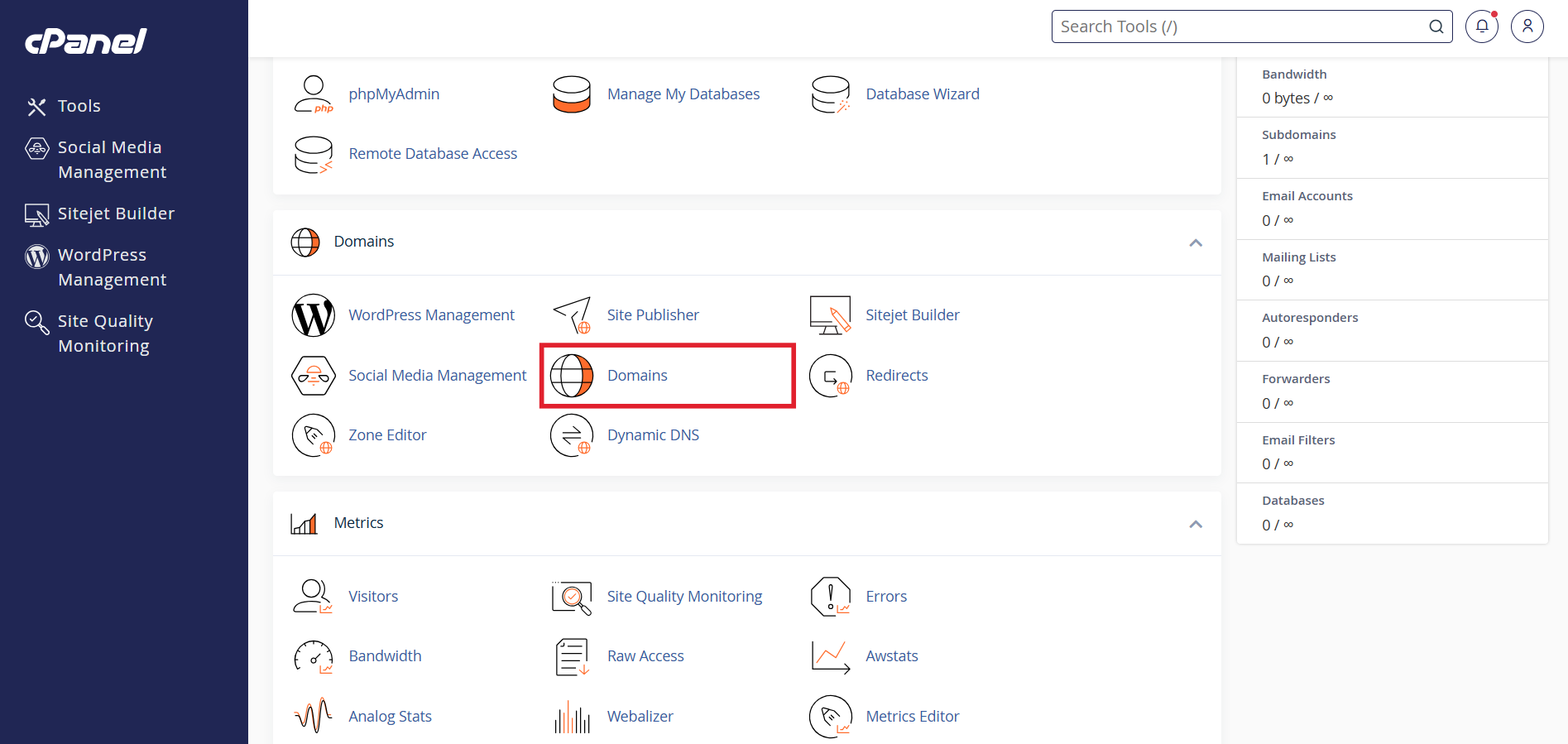Screen dimensions: 1568x744
Task: Open the user account menu icon
Action: [1527, 26]
